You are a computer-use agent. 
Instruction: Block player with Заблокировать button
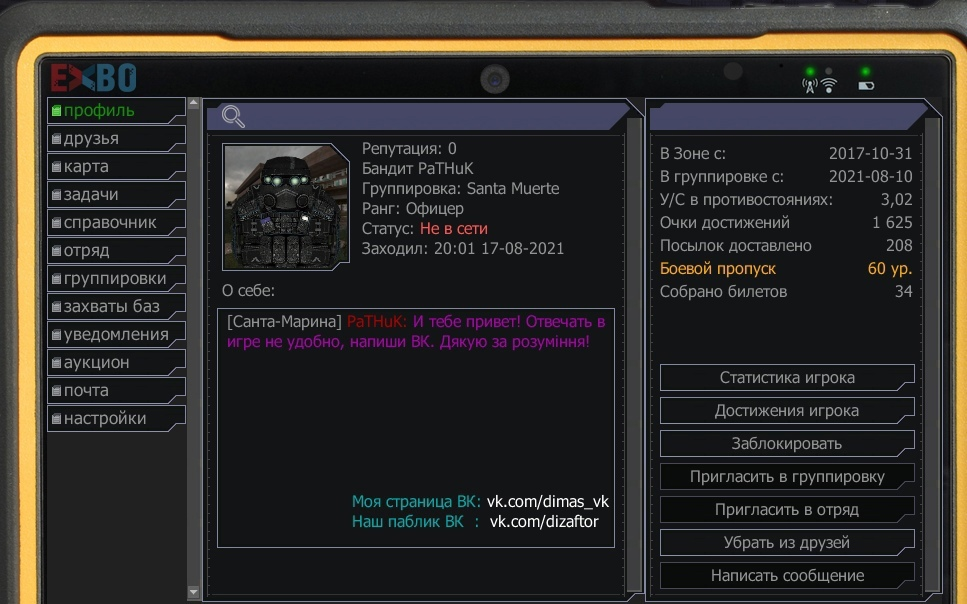(787, 444)
